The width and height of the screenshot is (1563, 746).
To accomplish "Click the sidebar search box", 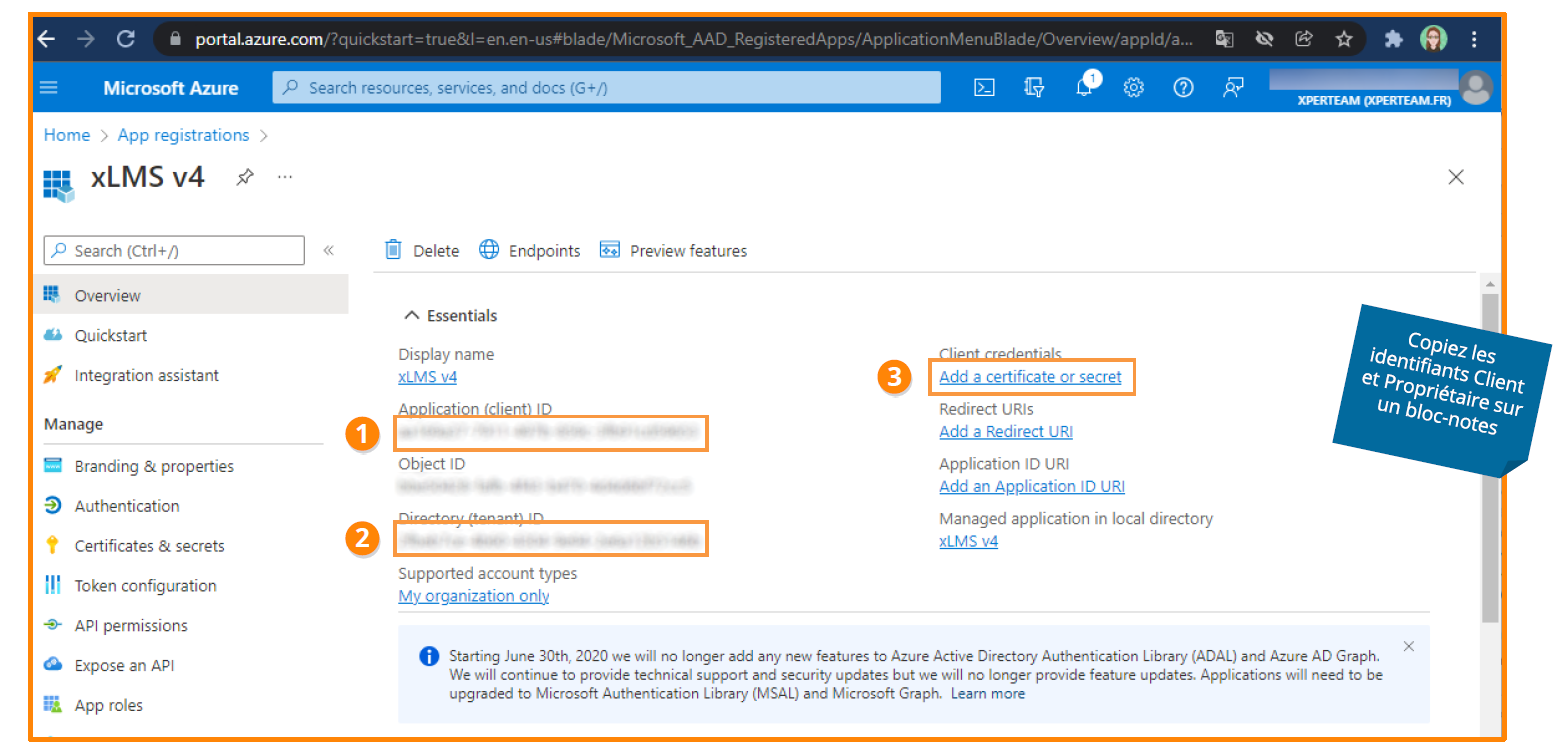I will click(x=175, y=250).
